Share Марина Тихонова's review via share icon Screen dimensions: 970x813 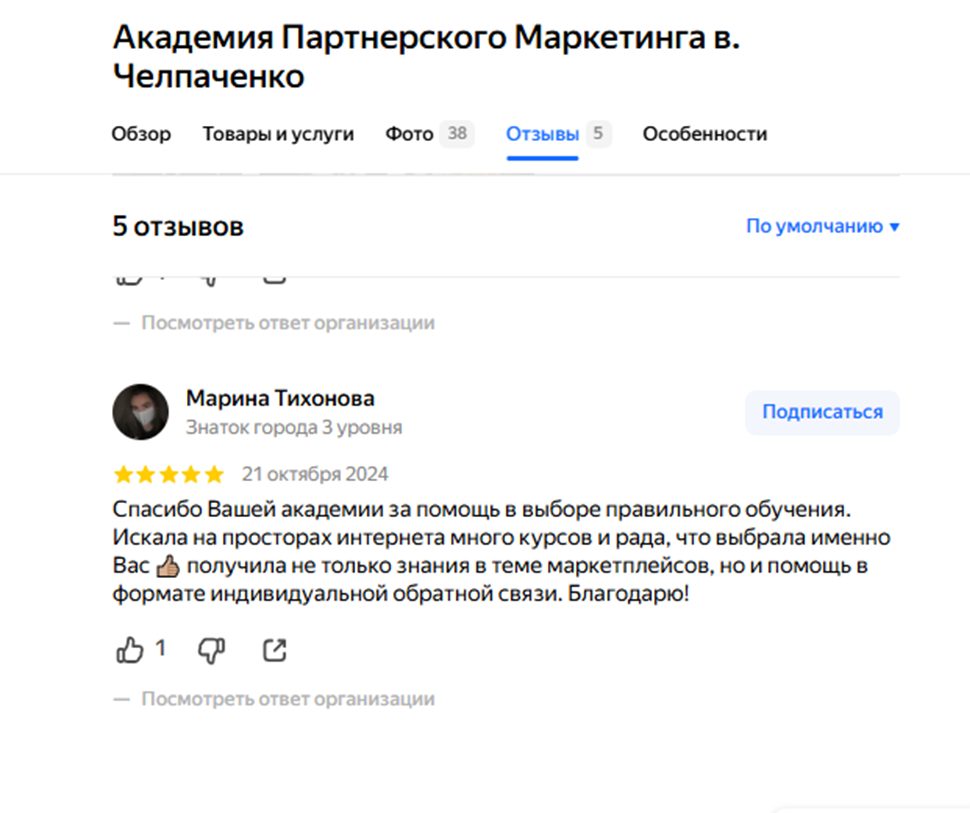point(274,649)
